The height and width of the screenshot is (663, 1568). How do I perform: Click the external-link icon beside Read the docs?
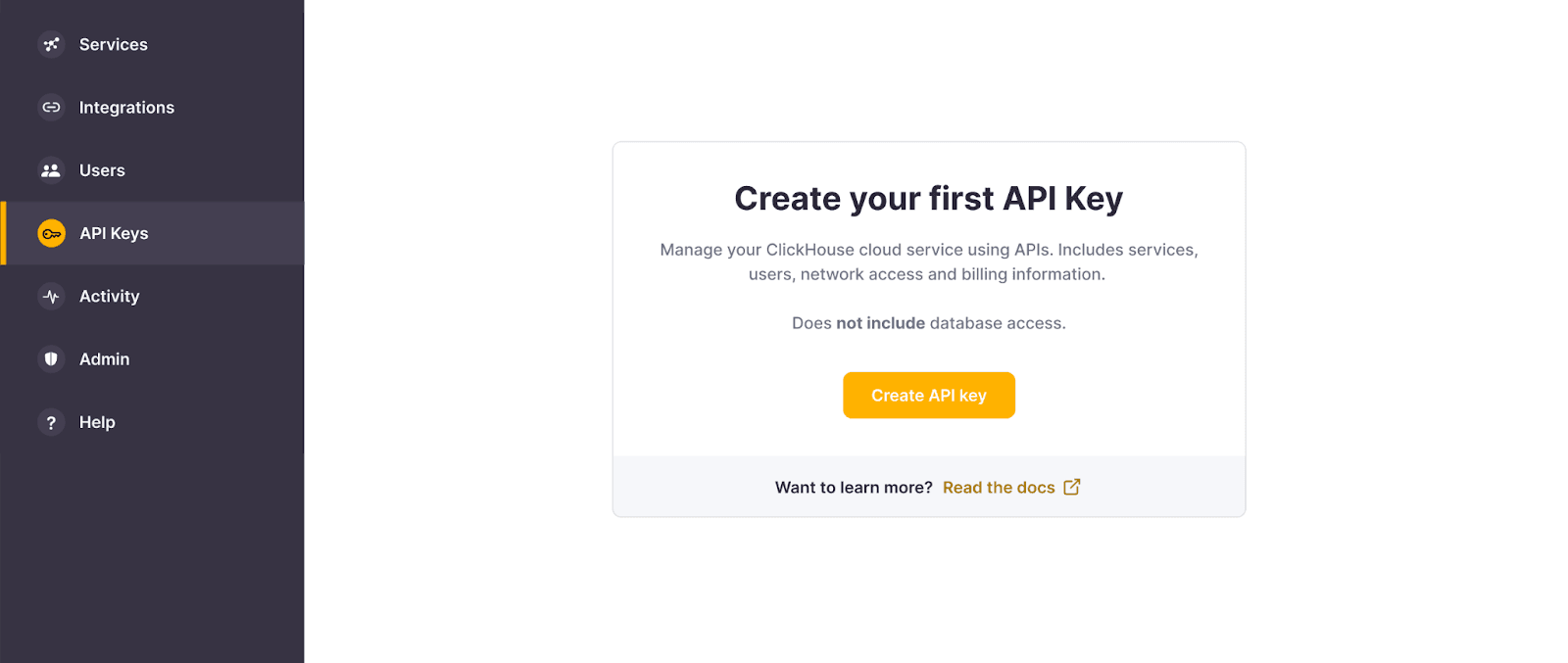pos(1072,487)
